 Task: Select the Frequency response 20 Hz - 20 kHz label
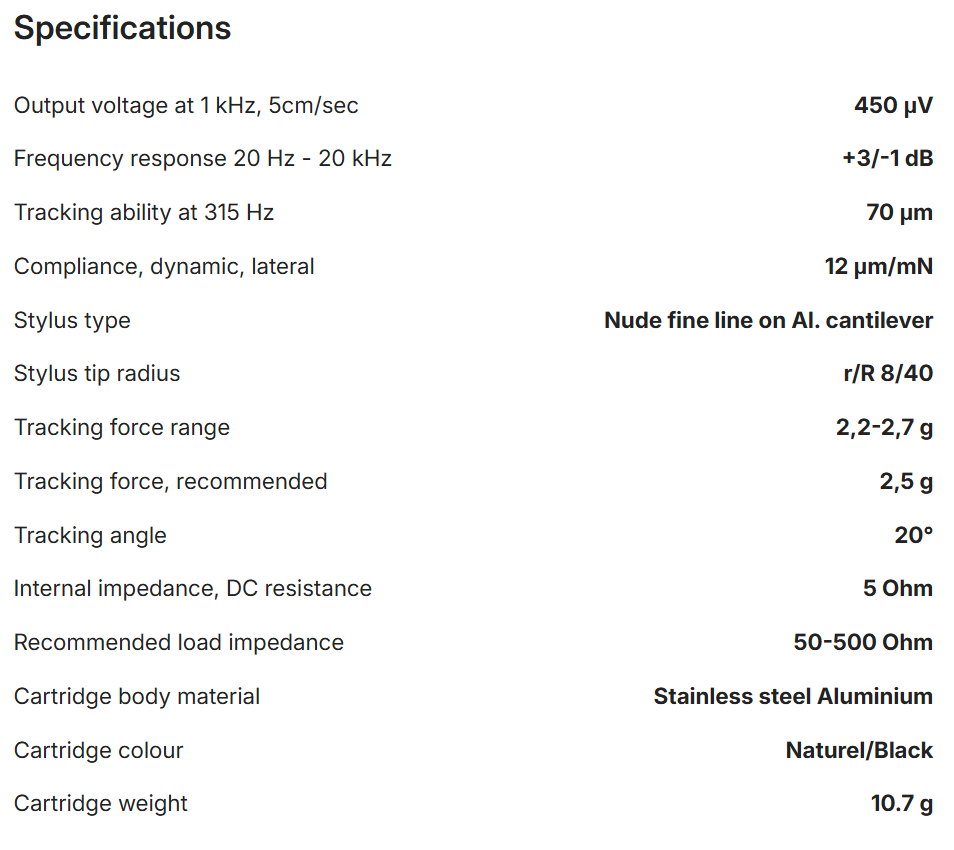(203, 159)
